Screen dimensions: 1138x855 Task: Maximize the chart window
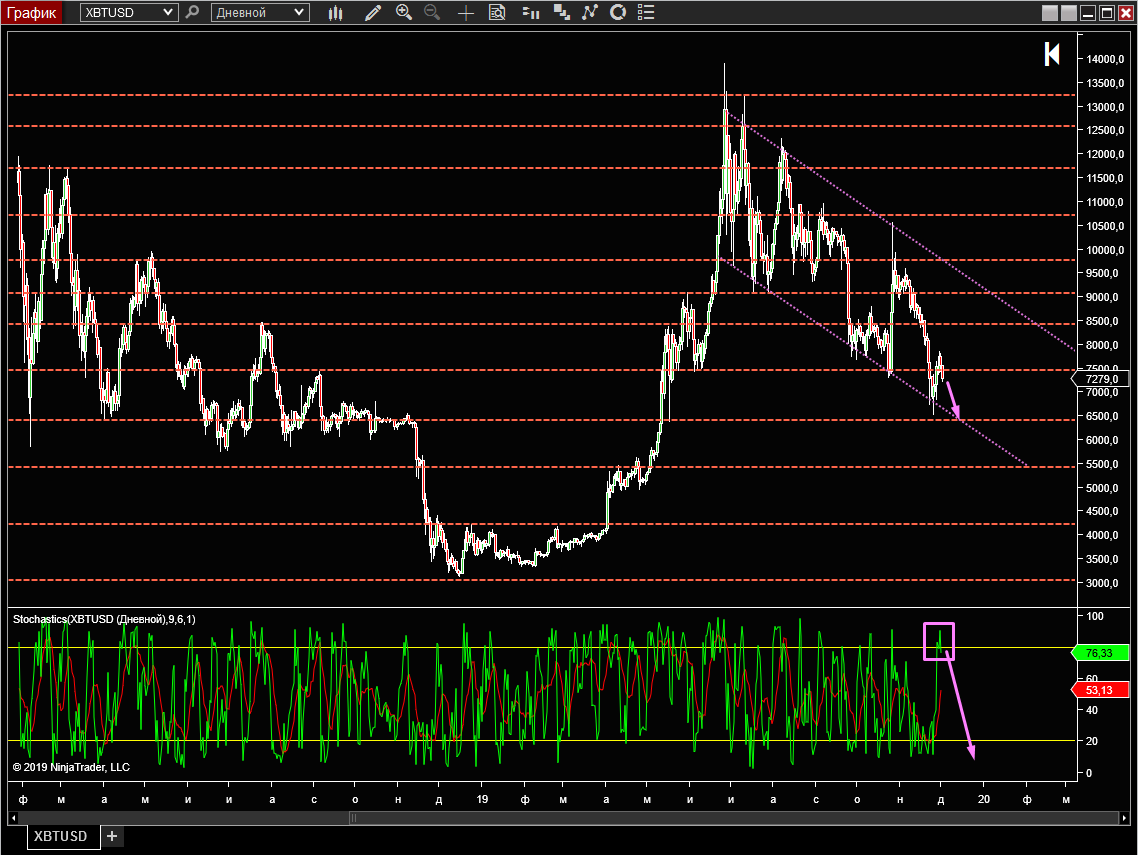1106,13
